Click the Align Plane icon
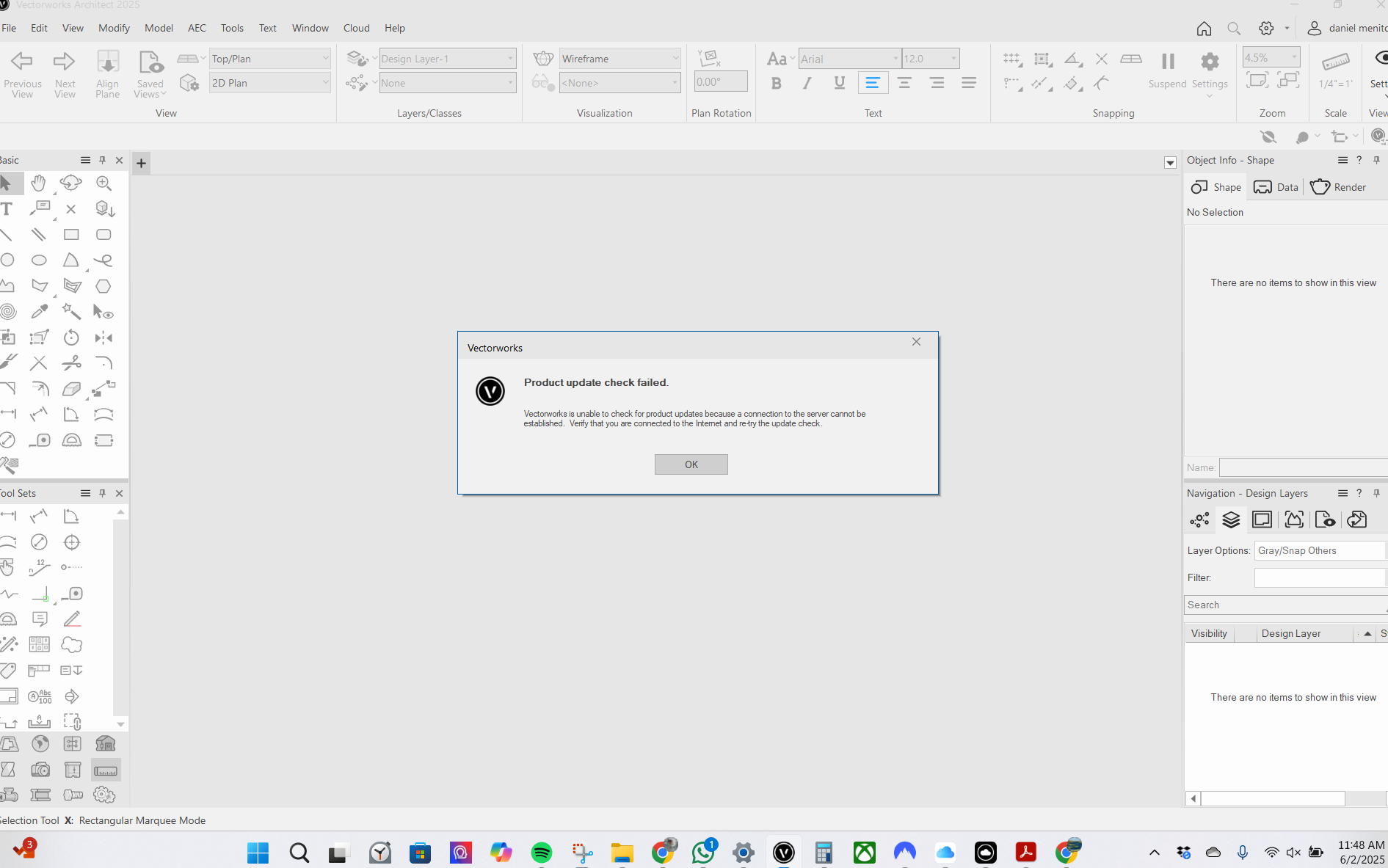The width and height of the screenshot is (1388, 868). tap(107, 73)
